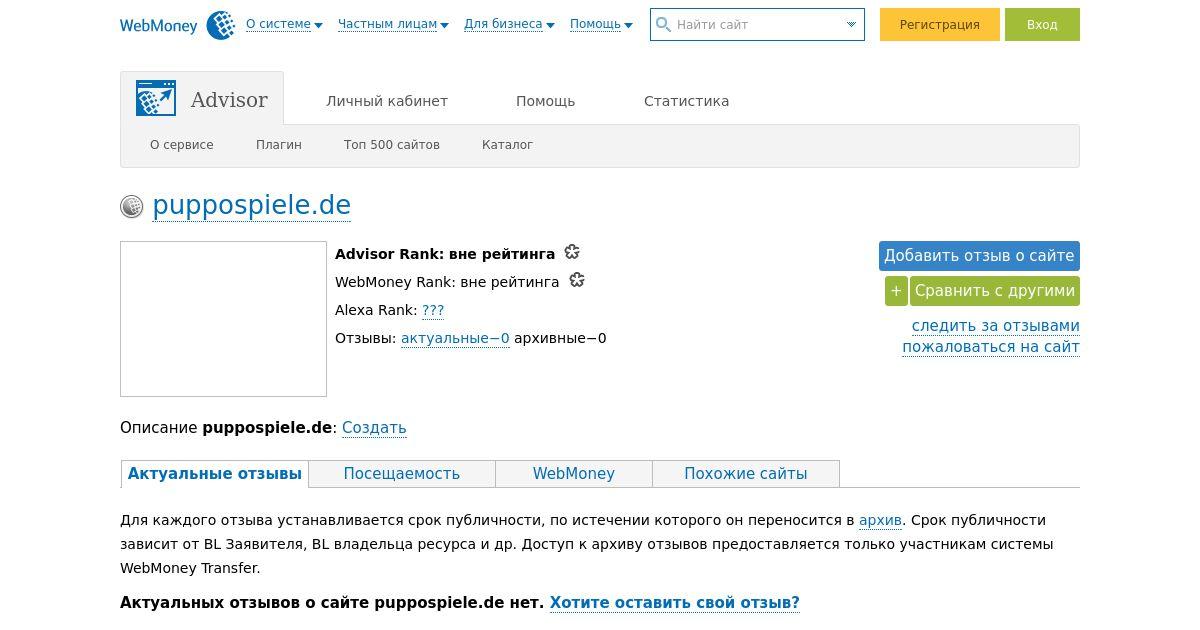This screenshot has height=630, width=1200.
Task: Click the magnifier icon in search box
Action: tap(663, 24)
